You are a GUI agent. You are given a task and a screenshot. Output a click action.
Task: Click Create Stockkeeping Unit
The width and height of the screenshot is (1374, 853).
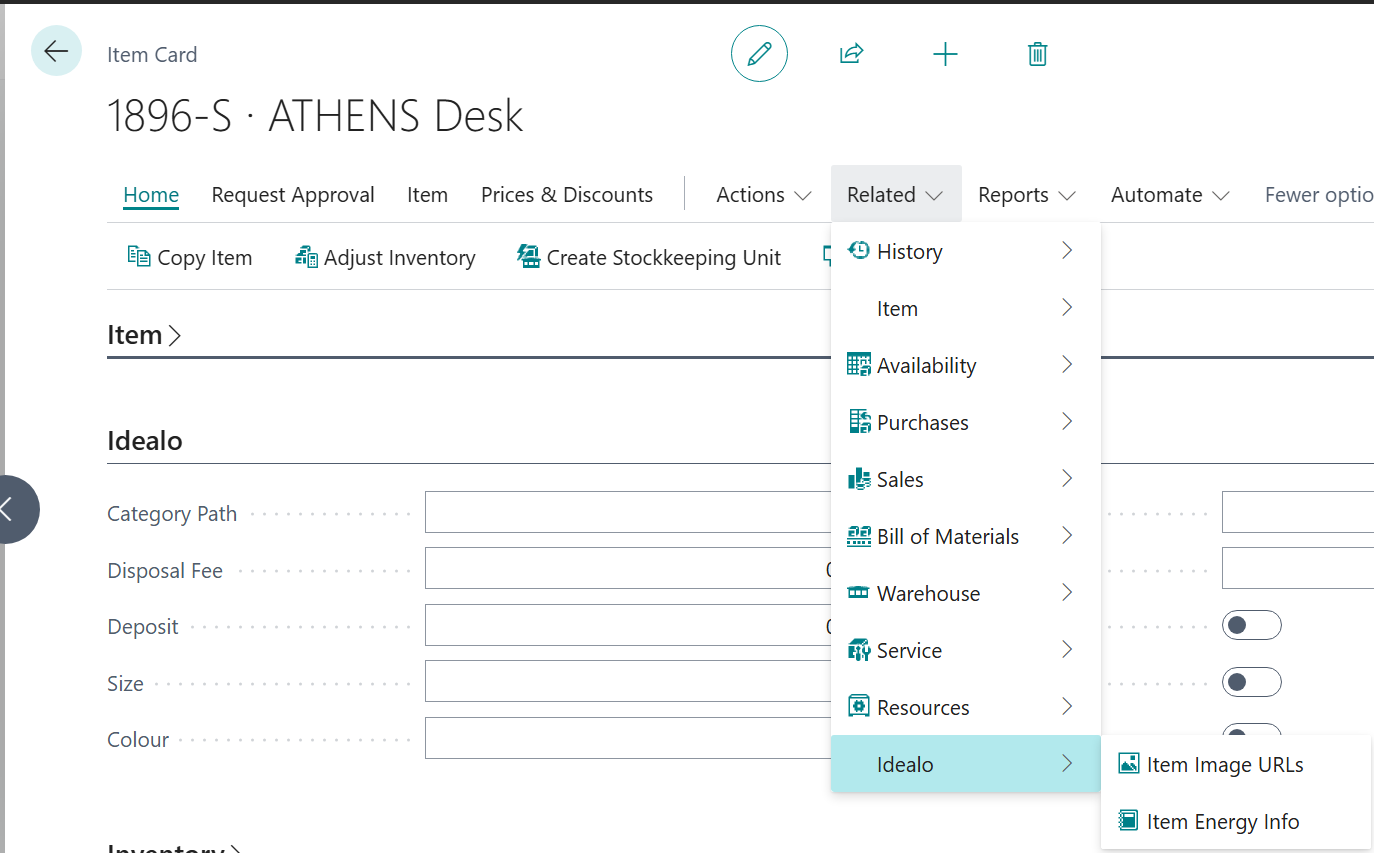(648, 258)
